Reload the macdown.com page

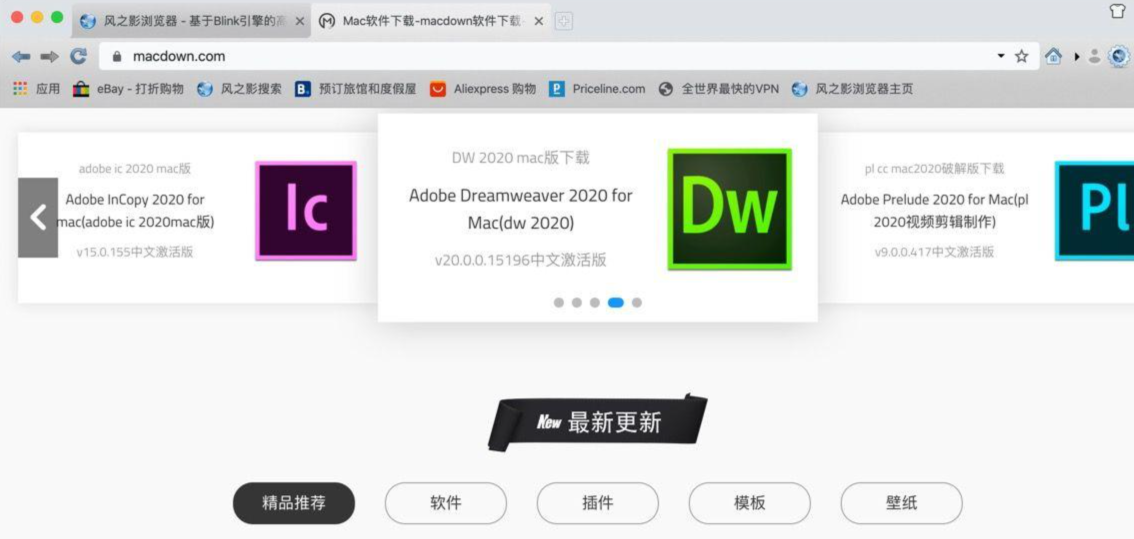coord(78,56)
